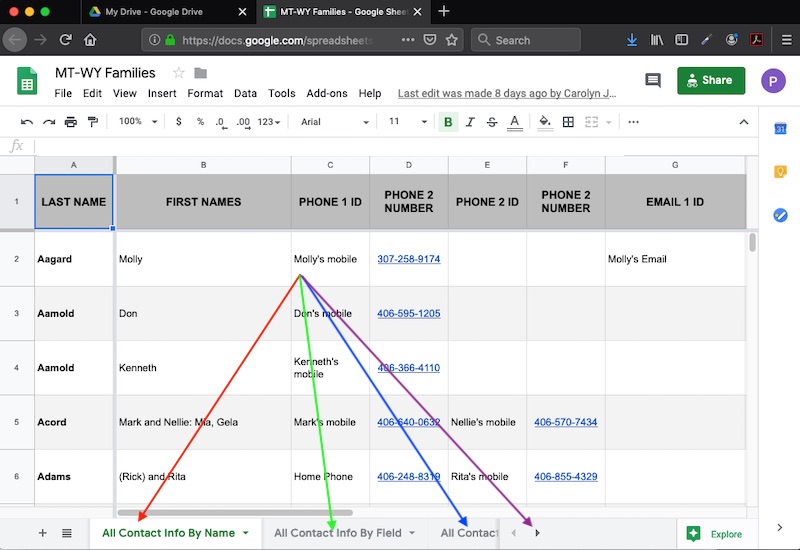The image size is (800, 550).
Task: Click the Explore button
Action: click(714, 534)
